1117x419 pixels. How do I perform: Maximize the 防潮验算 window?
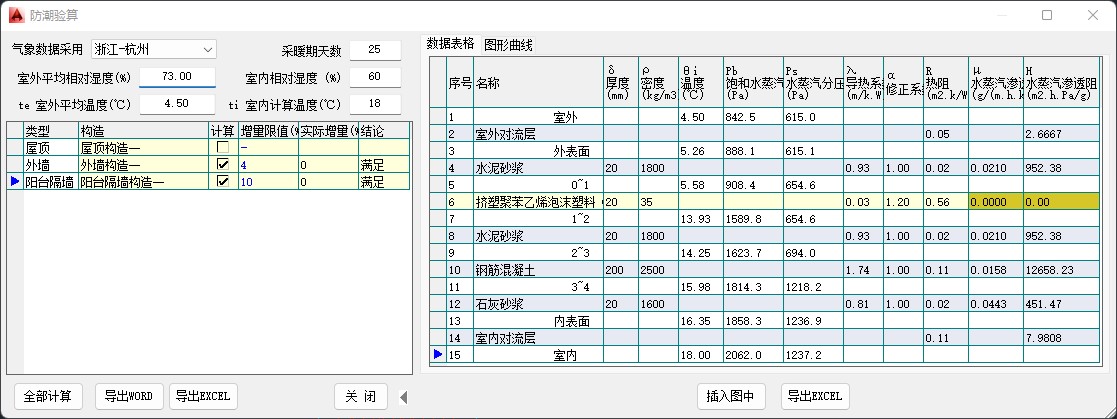click(x=1047, y=15)
